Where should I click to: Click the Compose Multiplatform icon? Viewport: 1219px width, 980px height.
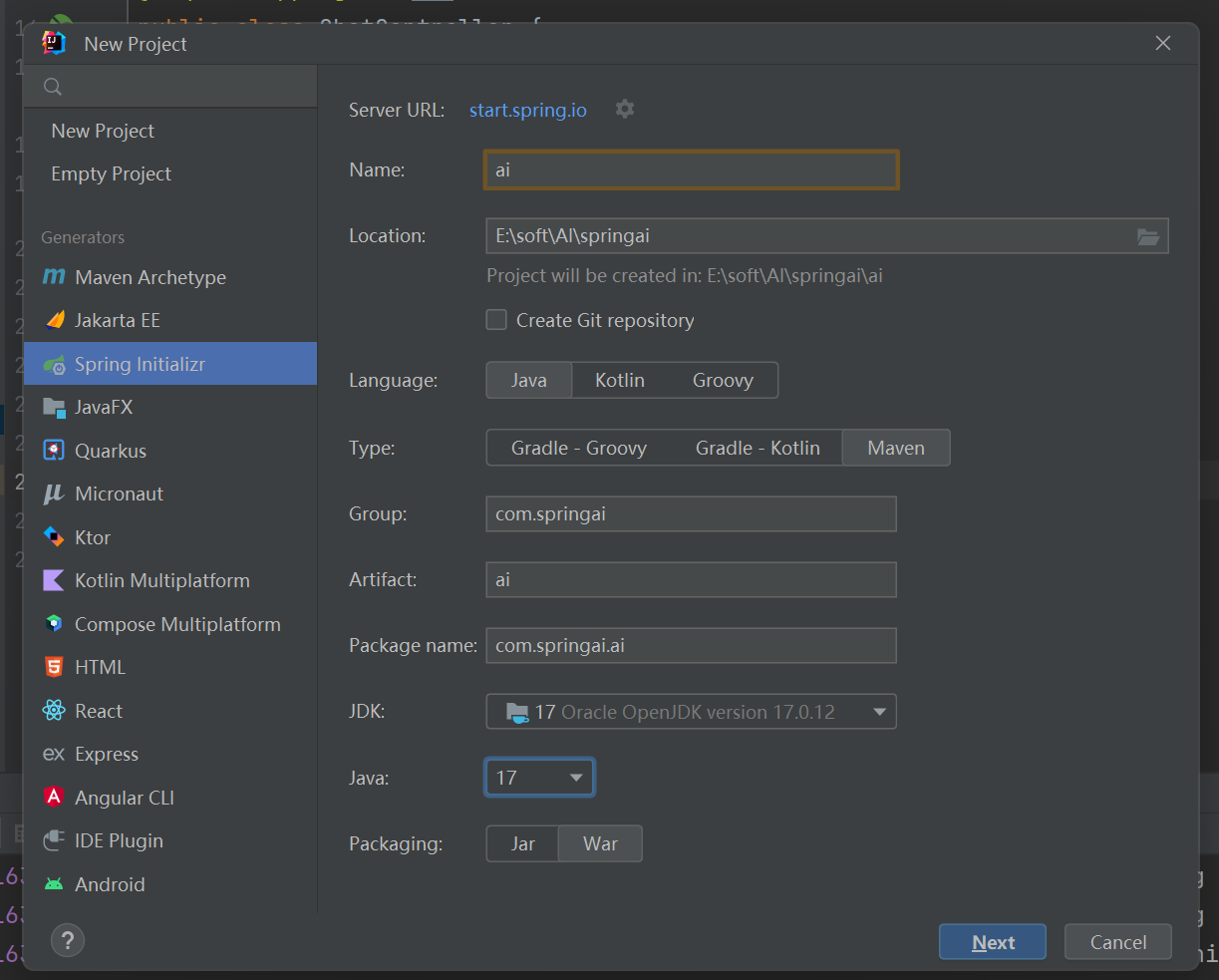click(54, 624)
